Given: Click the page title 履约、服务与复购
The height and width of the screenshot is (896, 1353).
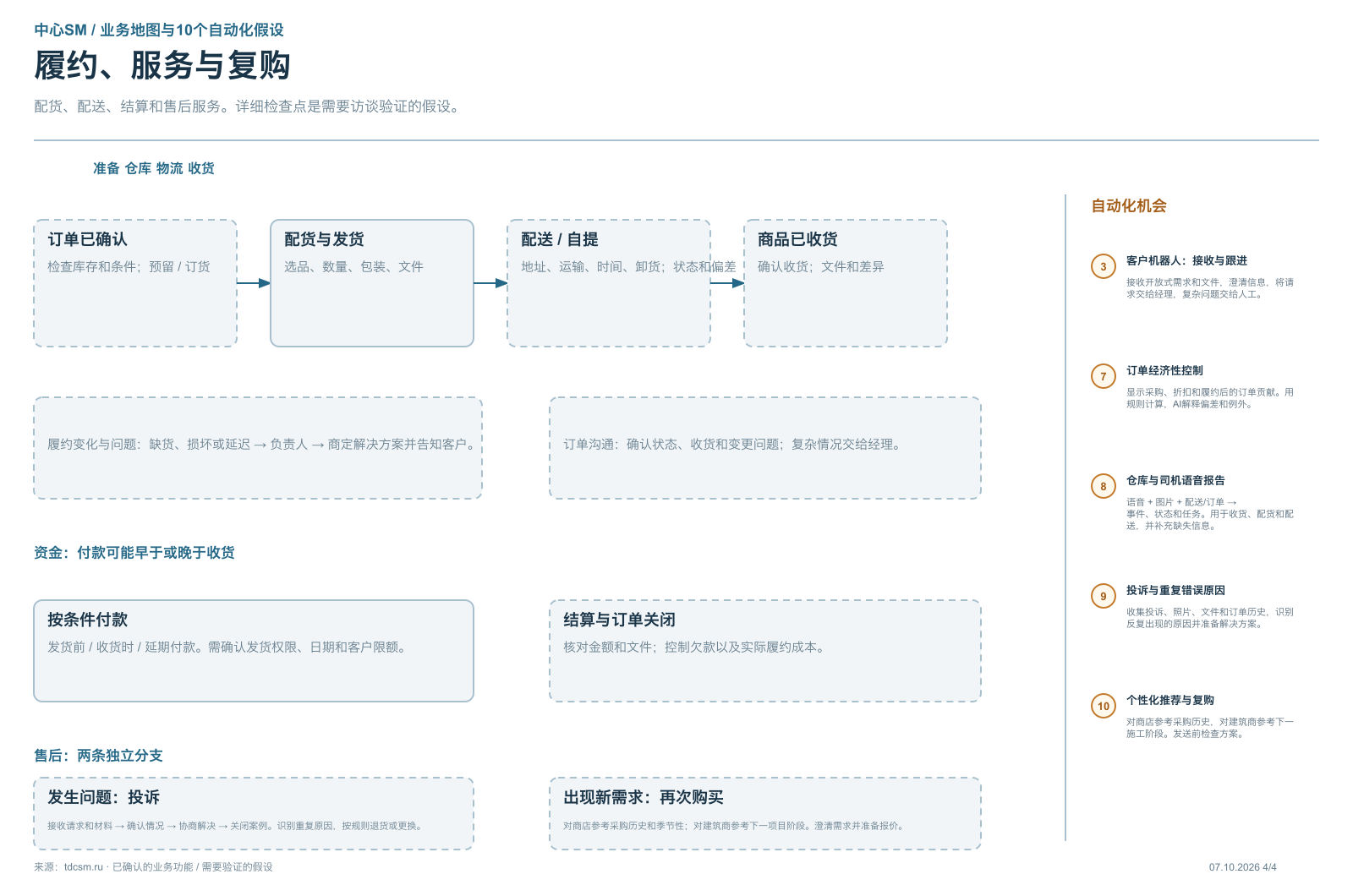Looking at the screenshot, I should click(162, 65).
